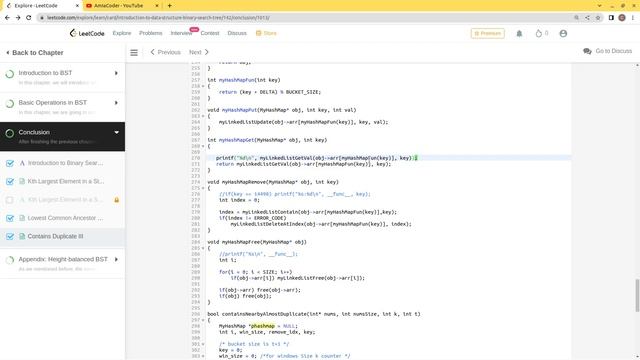Click the site lock icon in address bar
The height and width of the screenshot is (360, 640).
pos(42,18)
